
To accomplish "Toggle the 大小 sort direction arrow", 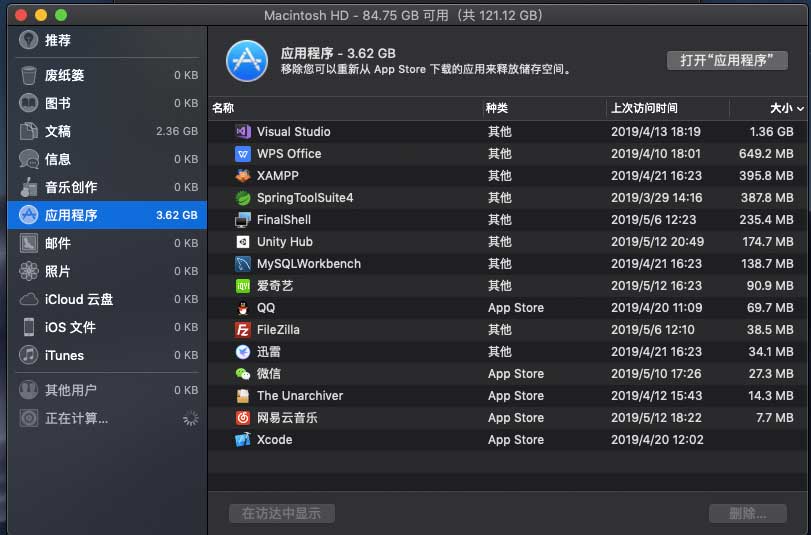I will point(801,108).
